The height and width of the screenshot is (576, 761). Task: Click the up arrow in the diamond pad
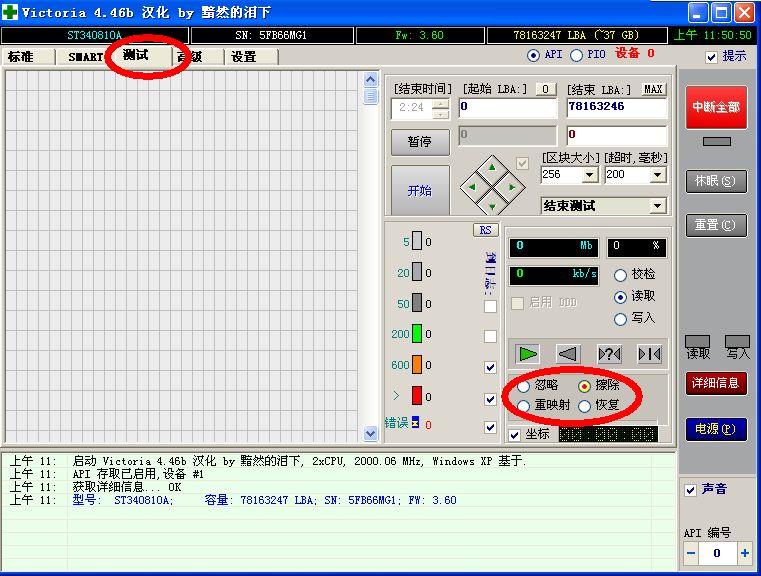click(x=492, y=168)
